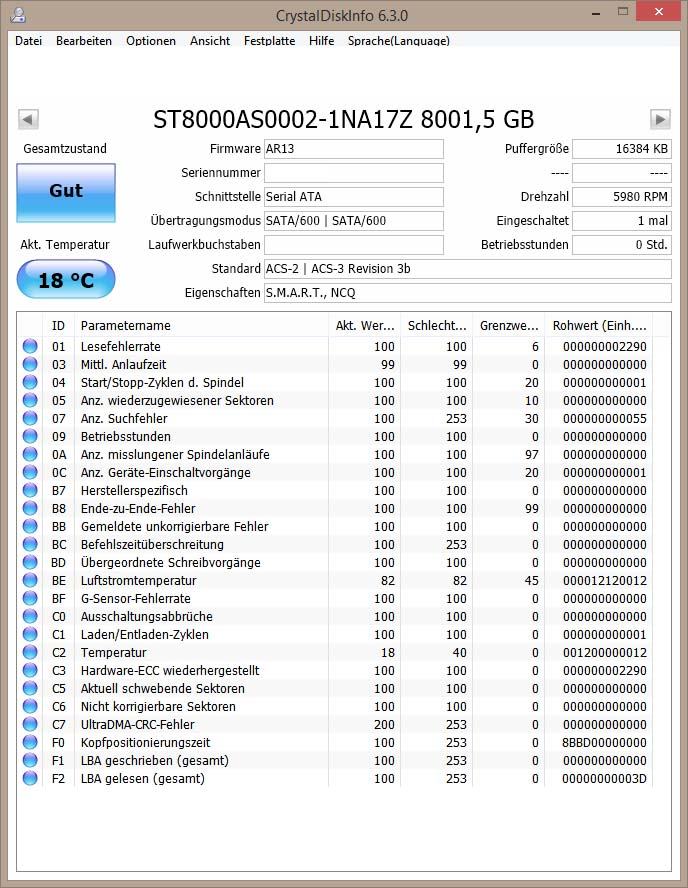Viewport: 688px width, 888px height.
Task: Click the Rohwert column header
Action: [x=599, y=326]
